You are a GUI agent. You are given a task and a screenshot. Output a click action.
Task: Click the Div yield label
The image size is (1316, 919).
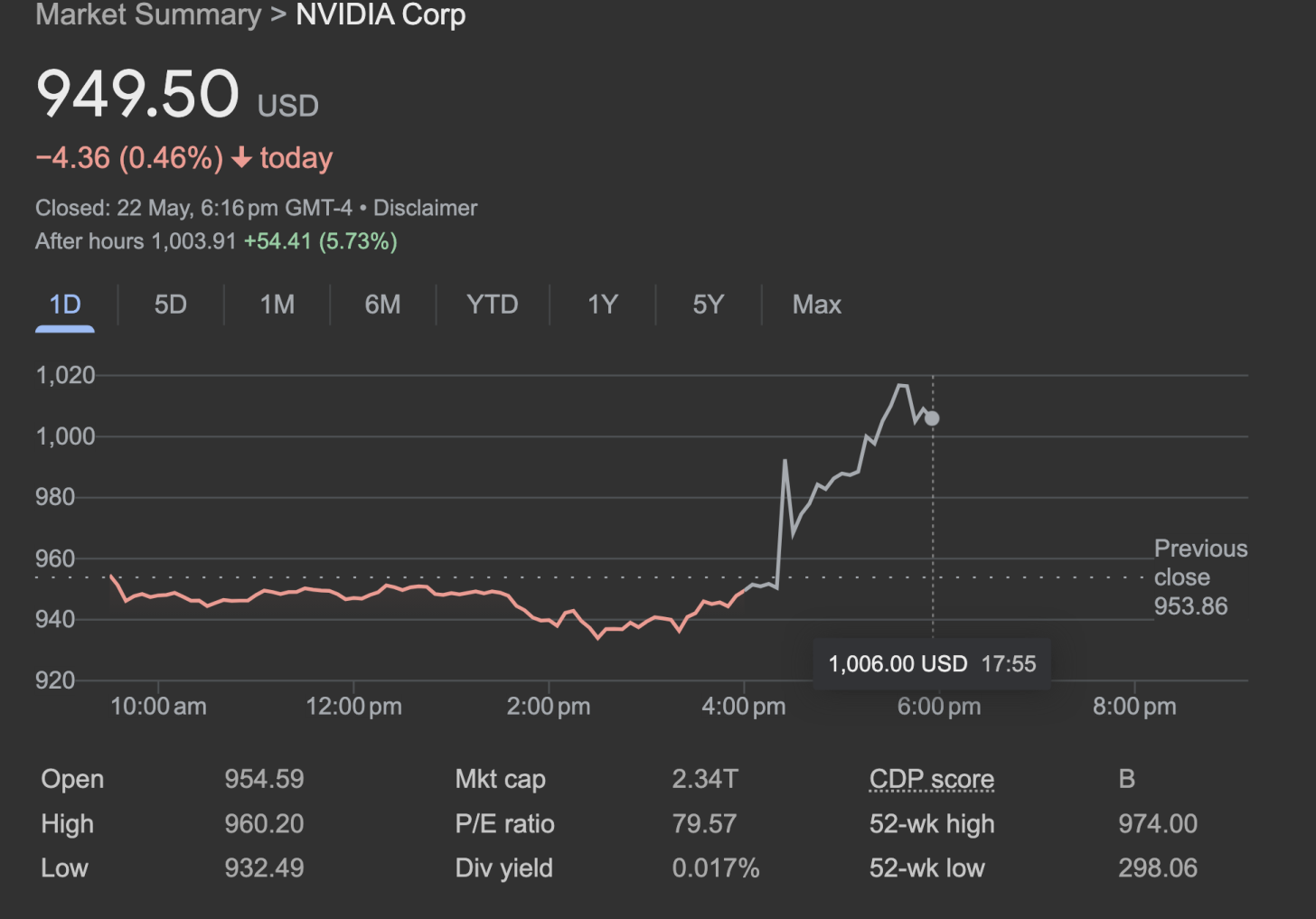coord(503,868)
